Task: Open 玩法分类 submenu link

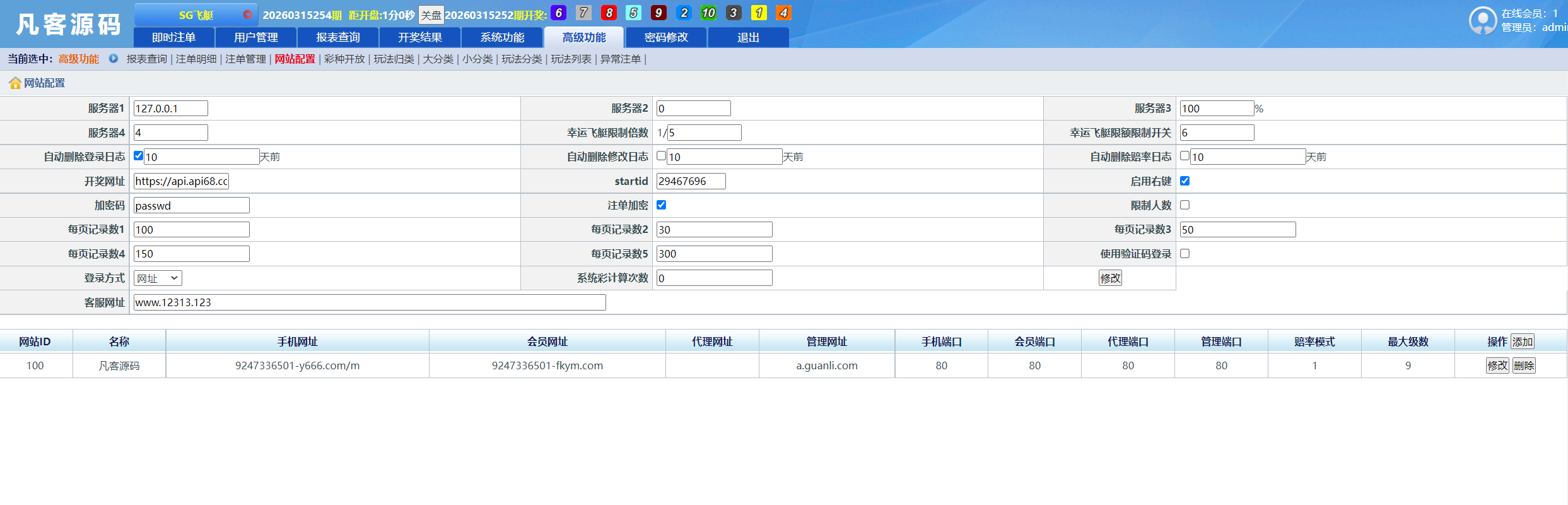Action: click(522, 59)
